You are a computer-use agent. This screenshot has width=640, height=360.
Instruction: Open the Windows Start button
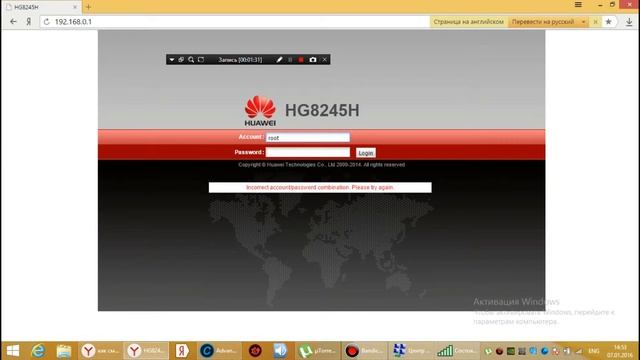click(x=13, y=351)
